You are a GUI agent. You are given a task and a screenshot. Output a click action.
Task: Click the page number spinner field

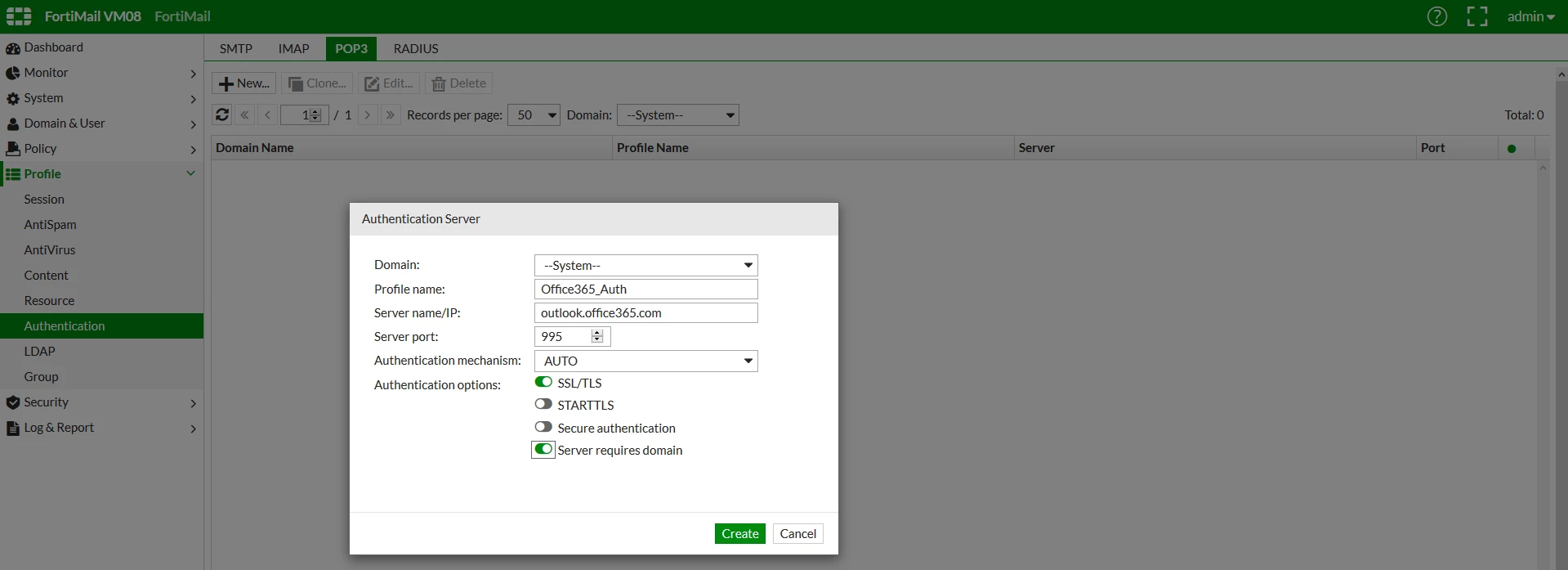(304, 115)
